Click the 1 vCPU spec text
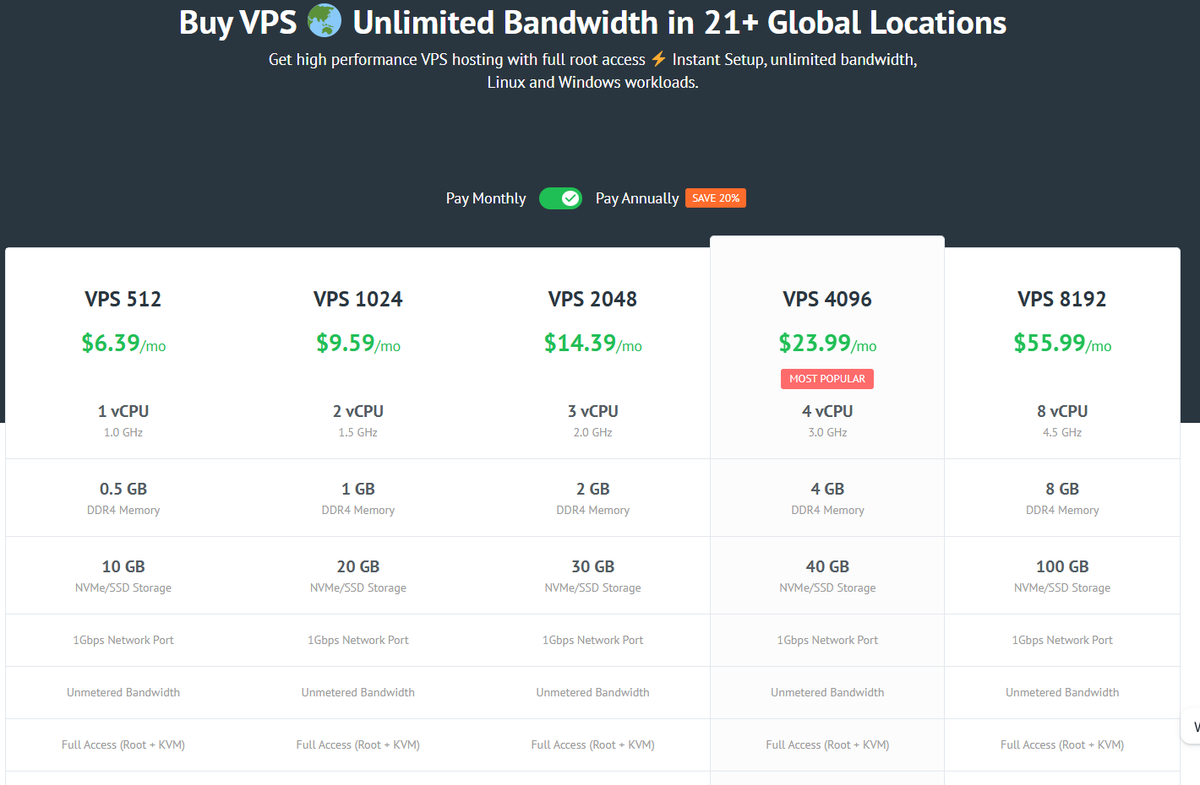 pyautogui.click(x=123, y=411)
